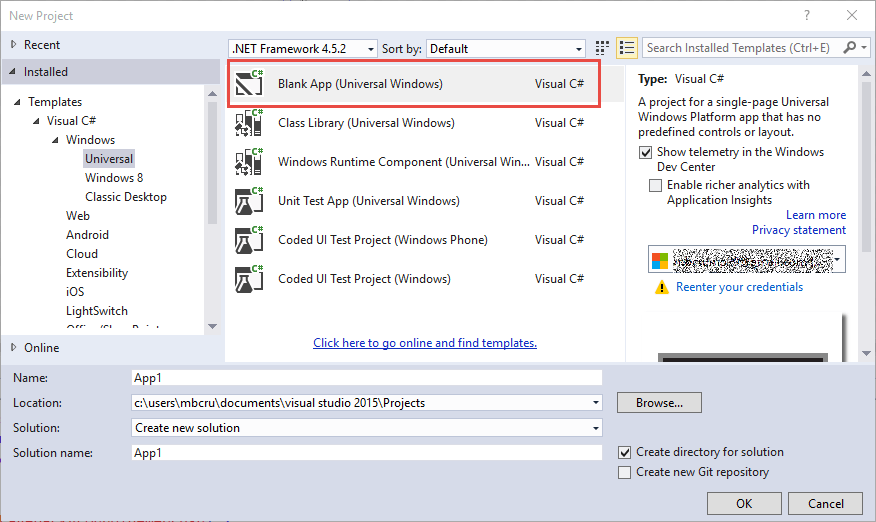This screenshot has height=522, width=876.
Task: Click details pane scrollbar down arrow
Action: 867,353
